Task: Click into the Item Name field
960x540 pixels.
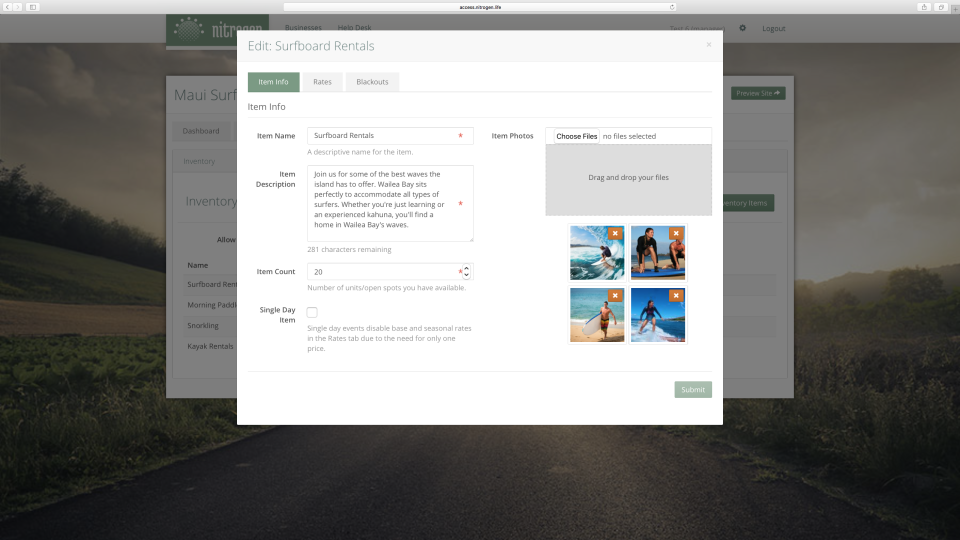Action: click(x=380, y=136)
